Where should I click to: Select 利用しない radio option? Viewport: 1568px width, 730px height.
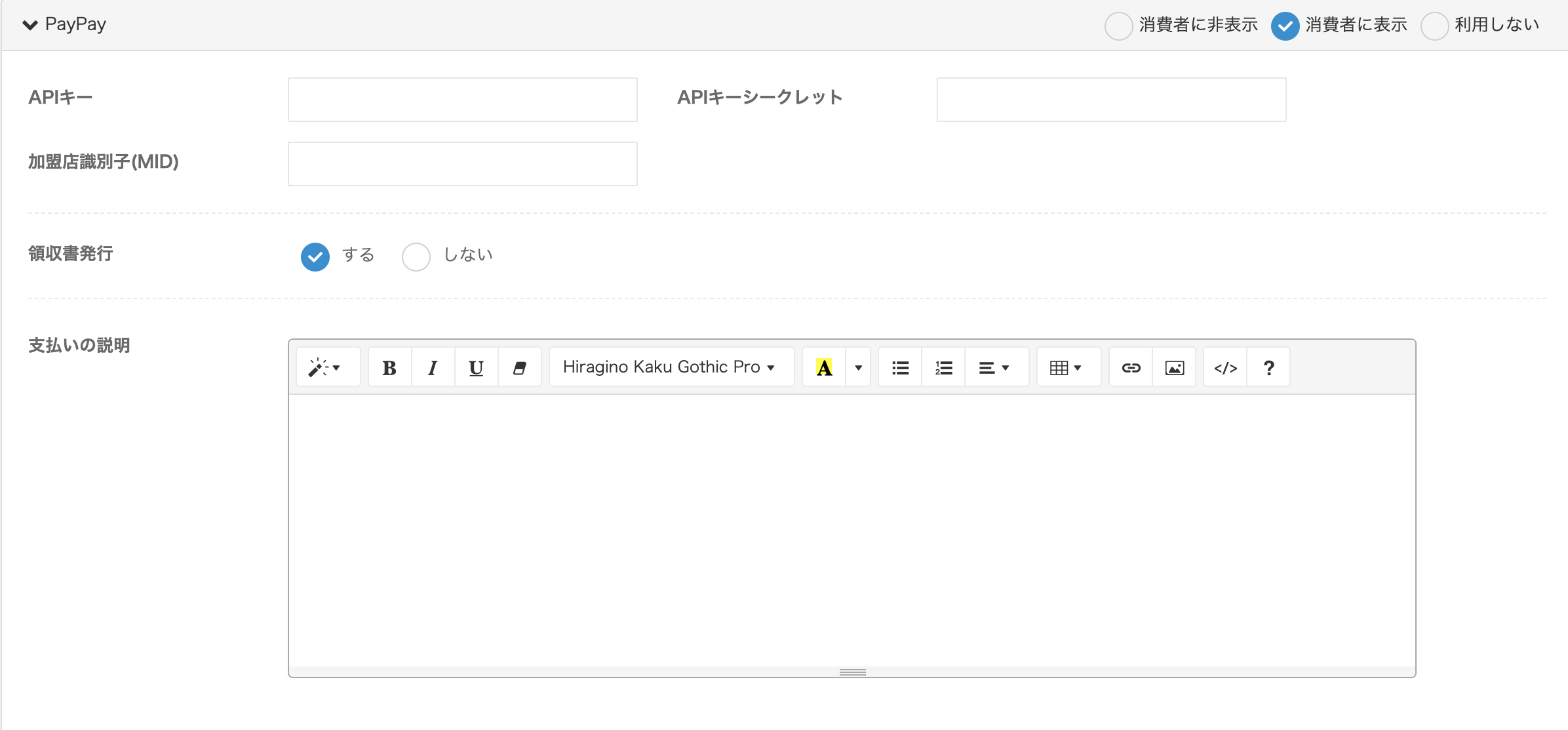click(1434, 26)
